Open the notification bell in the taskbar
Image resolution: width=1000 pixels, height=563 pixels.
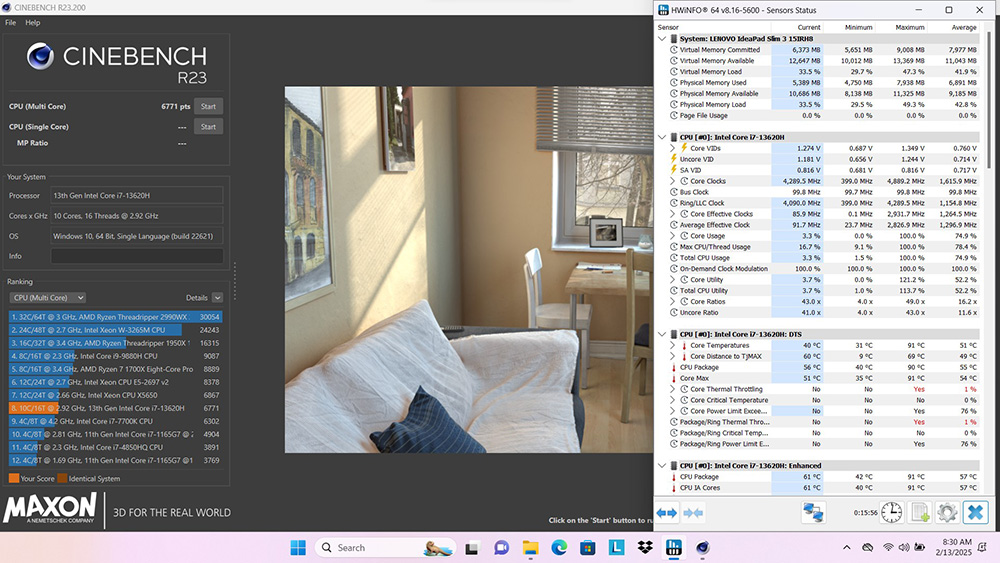click(983, 548)
